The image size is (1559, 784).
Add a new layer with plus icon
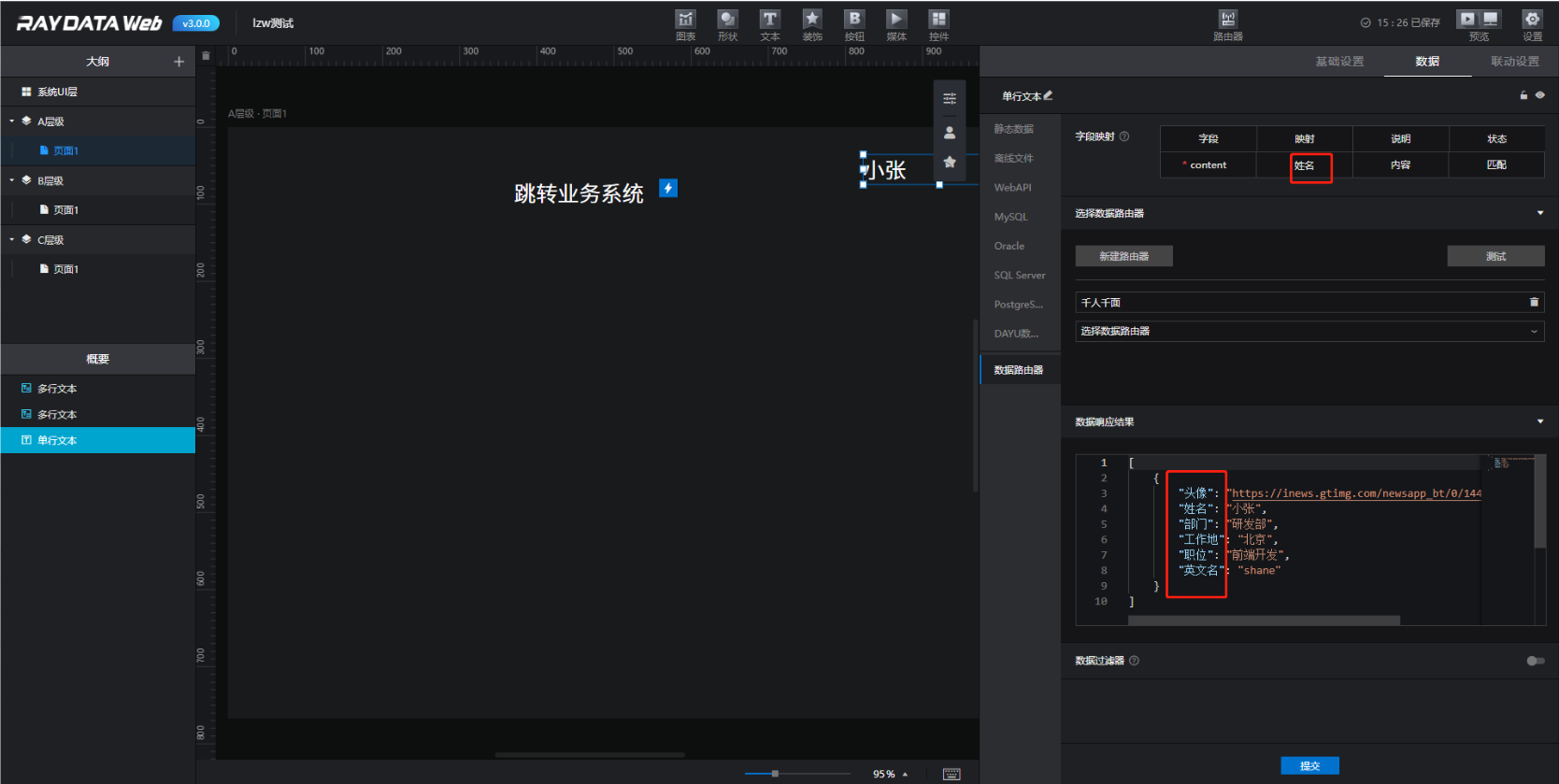click(x=179, y=62)
